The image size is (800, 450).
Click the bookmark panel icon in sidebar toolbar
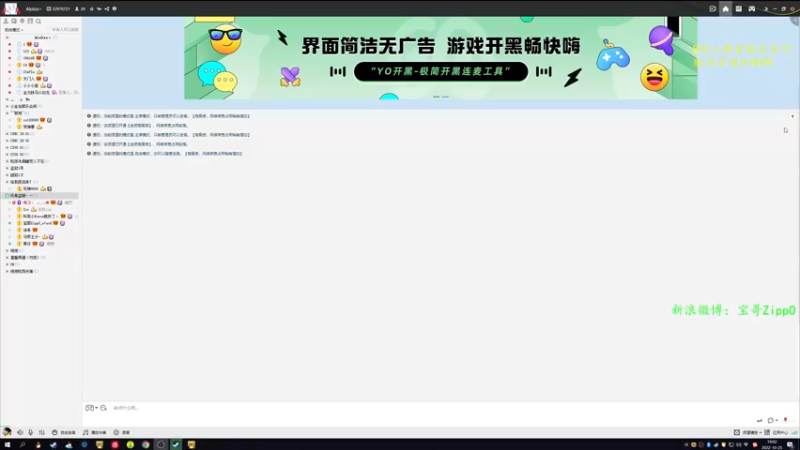point(30,21)
